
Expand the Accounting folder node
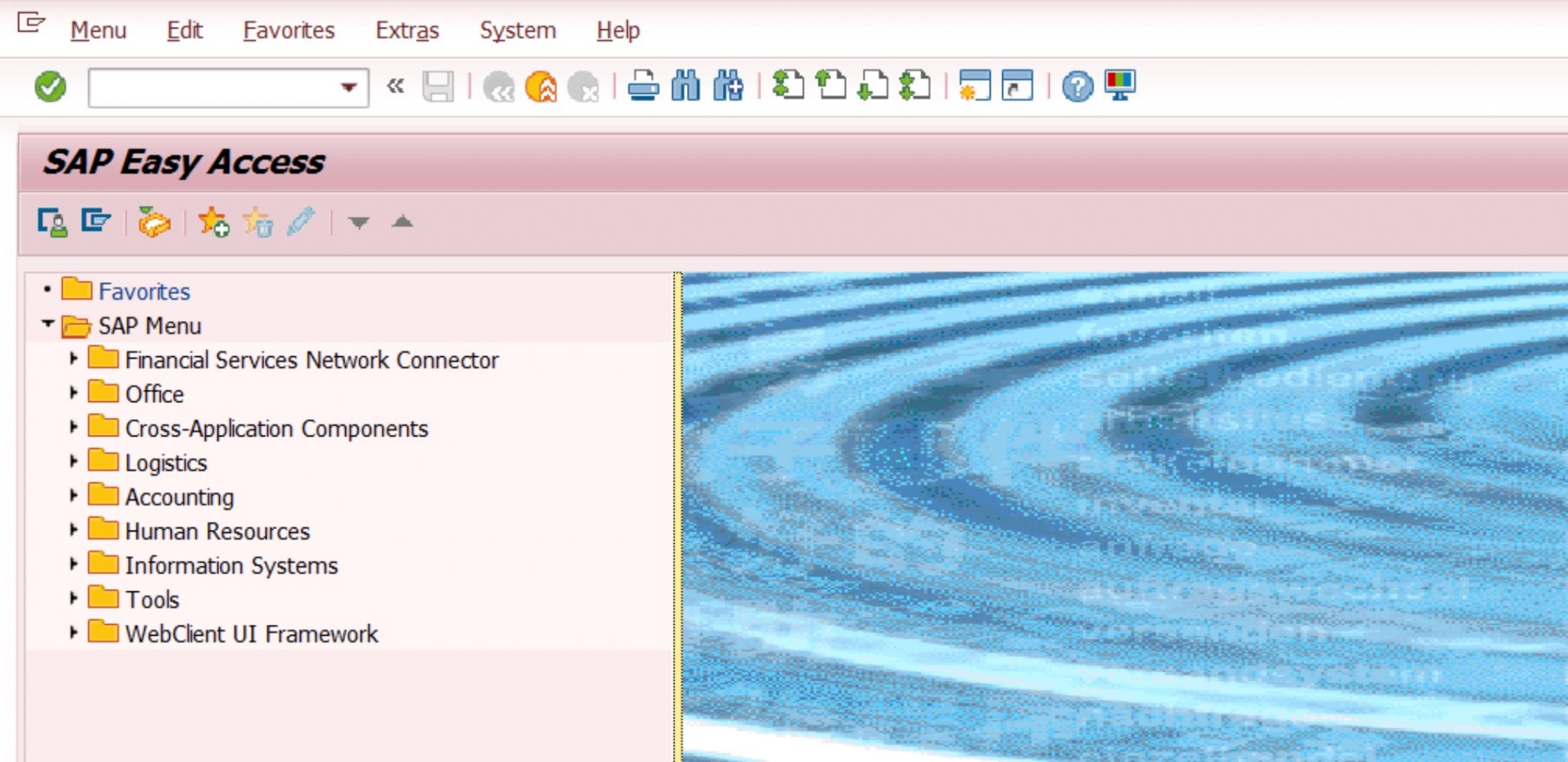73,496
